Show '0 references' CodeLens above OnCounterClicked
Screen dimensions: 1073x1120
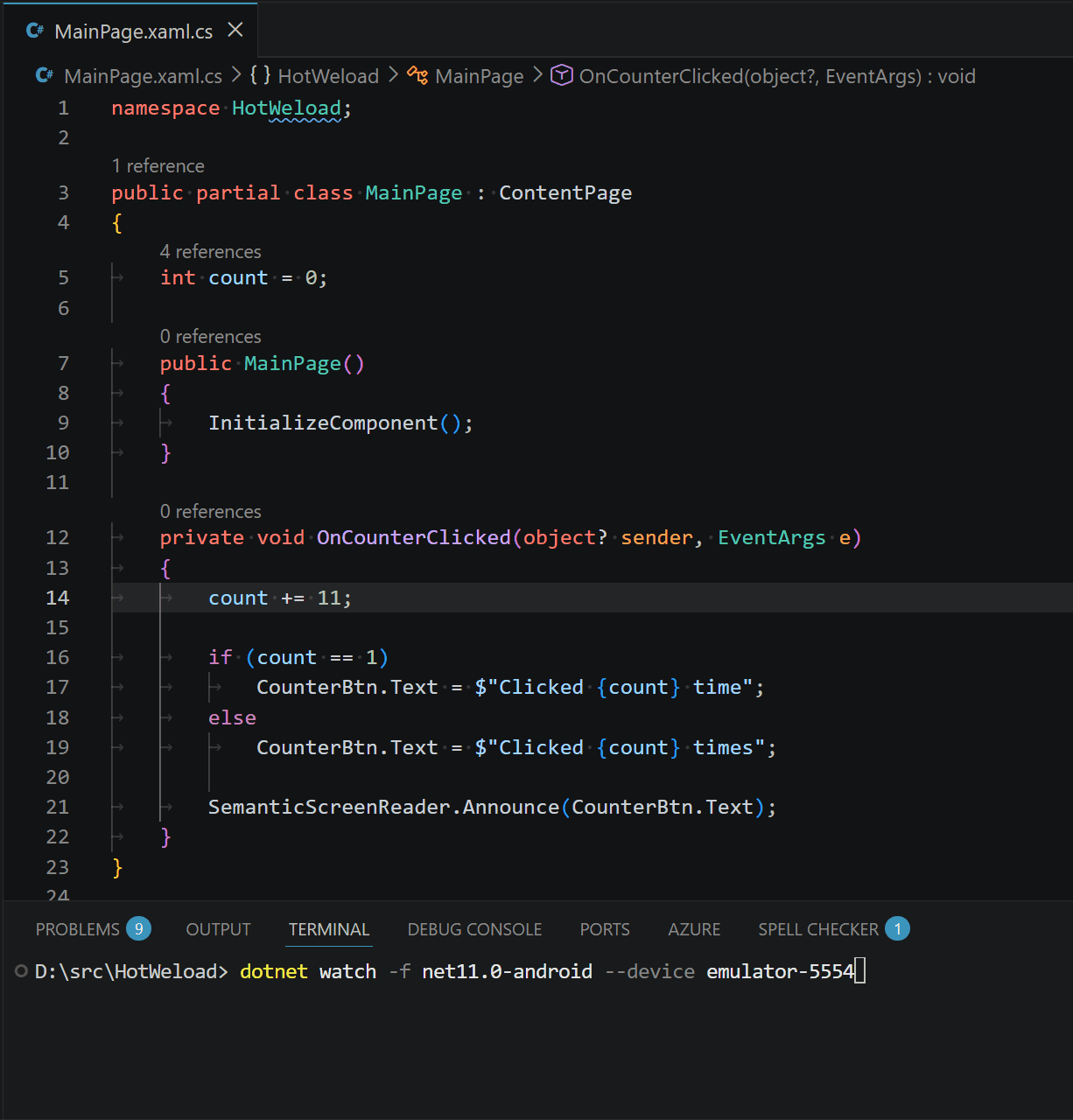(210, 512)
